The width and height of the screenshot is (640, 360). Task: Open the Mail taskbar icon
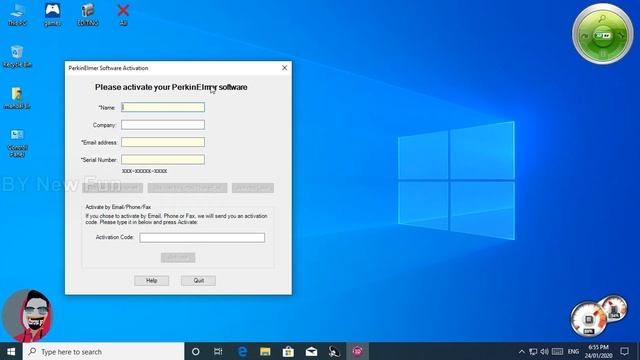click(x=311, y=351)
